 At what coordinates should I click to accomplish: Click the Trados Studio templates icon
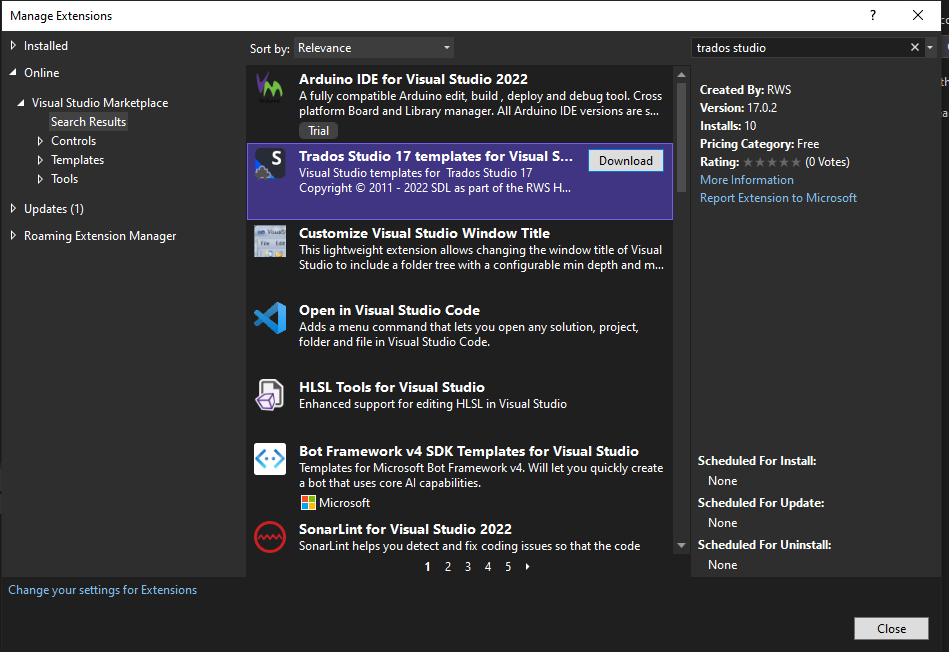pos(270,164)
